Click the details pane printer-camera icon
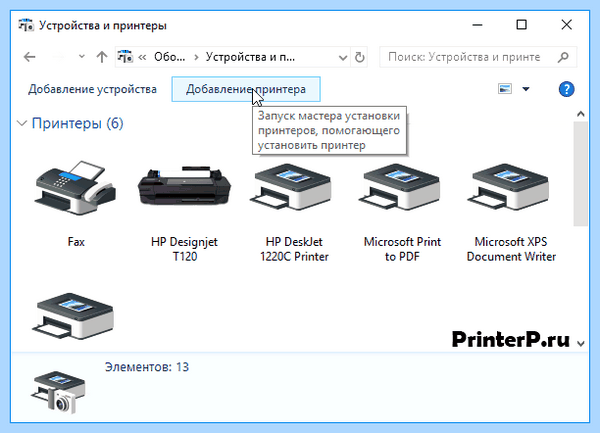This screenshot has width=600, height=433. [x=59, y=392]
